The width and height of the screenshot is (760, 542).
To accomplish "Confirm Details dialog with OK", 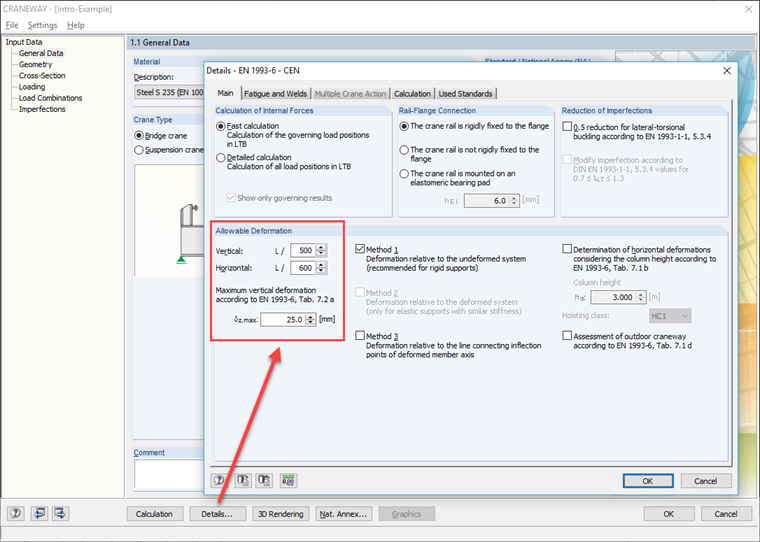I will point(648,481).
